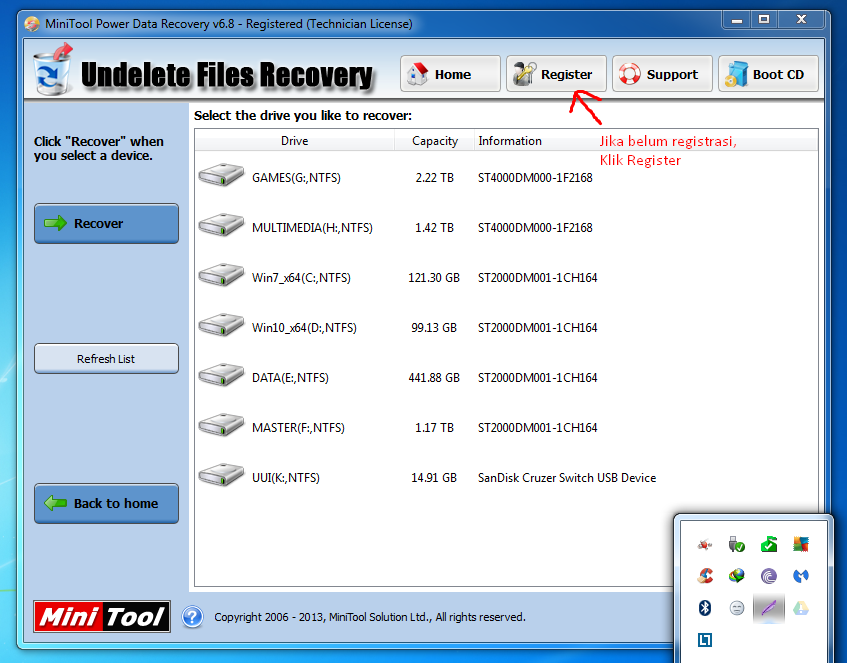847x663 pixels.
Task: Minimize the MiniTool Power Data Recovery window
Action: (736, 20)
